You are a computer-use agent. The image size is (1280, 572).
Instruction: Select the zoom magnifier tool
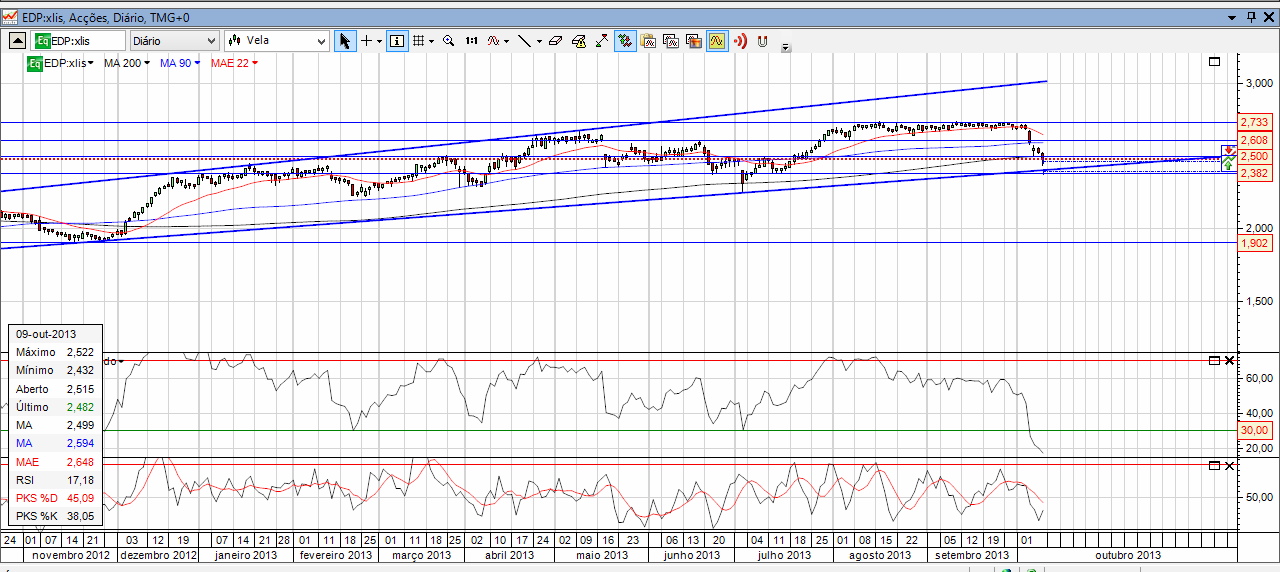click(x=448, y=41)
